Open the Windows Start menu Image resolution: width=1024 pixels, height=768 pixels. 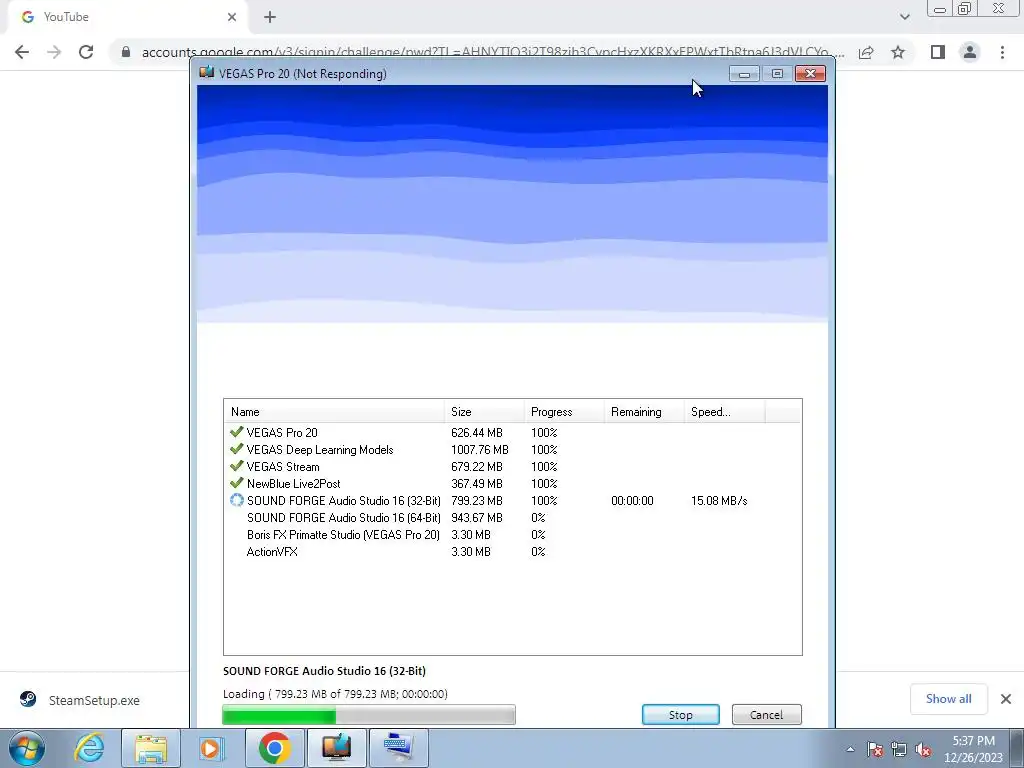click(26, 748)
